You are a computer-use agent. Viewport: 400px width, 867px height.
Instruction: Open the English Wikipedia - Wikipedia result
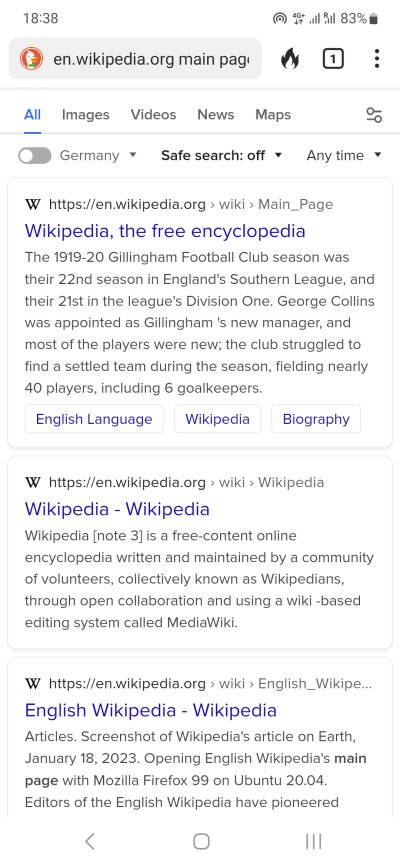150,710
